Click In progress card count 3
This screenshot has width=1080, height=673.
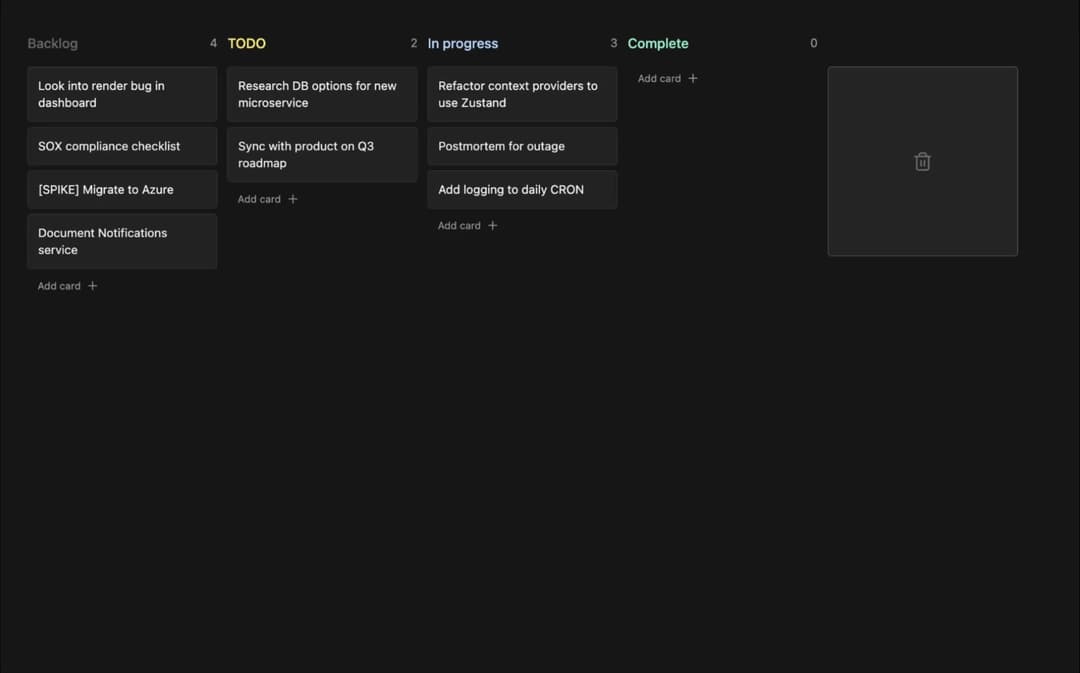pyautogui.click(x=613, y=43)
